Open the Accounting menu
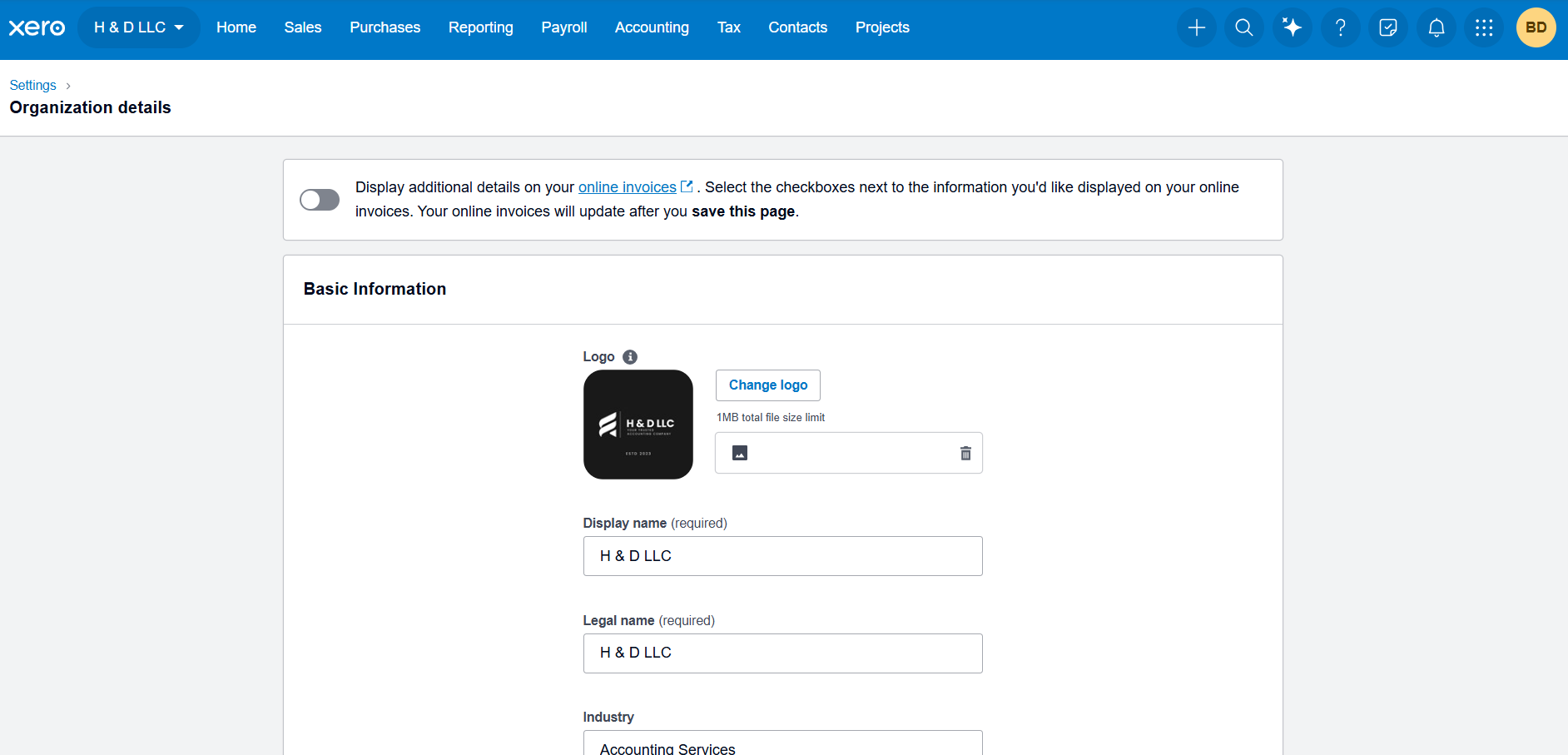 point(652,27)
